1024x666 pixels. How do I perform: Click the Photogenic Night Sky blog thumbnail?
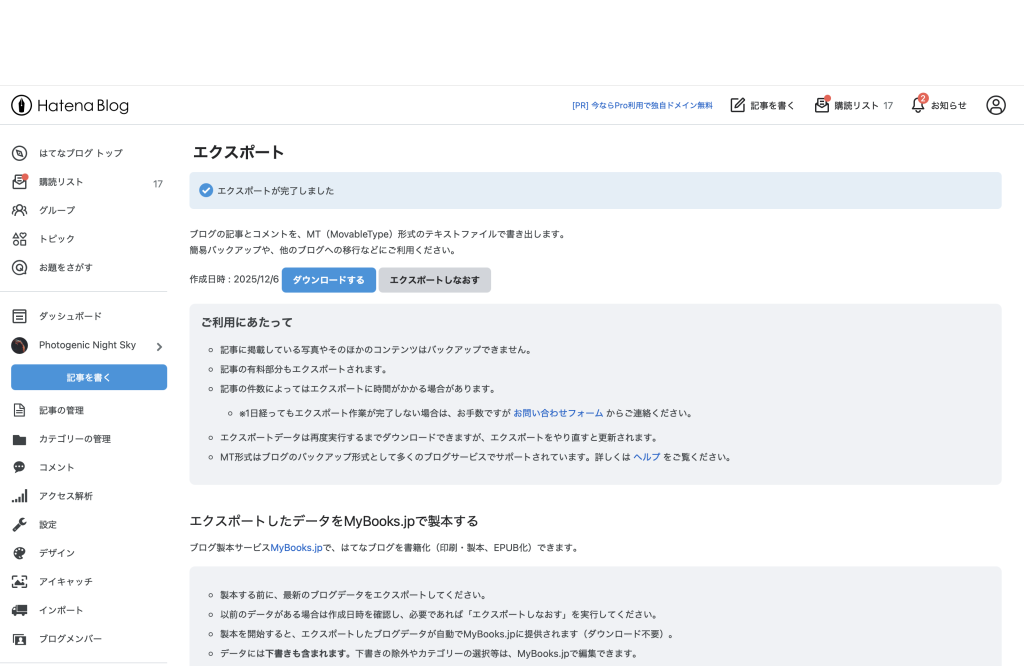click(19, 345)
